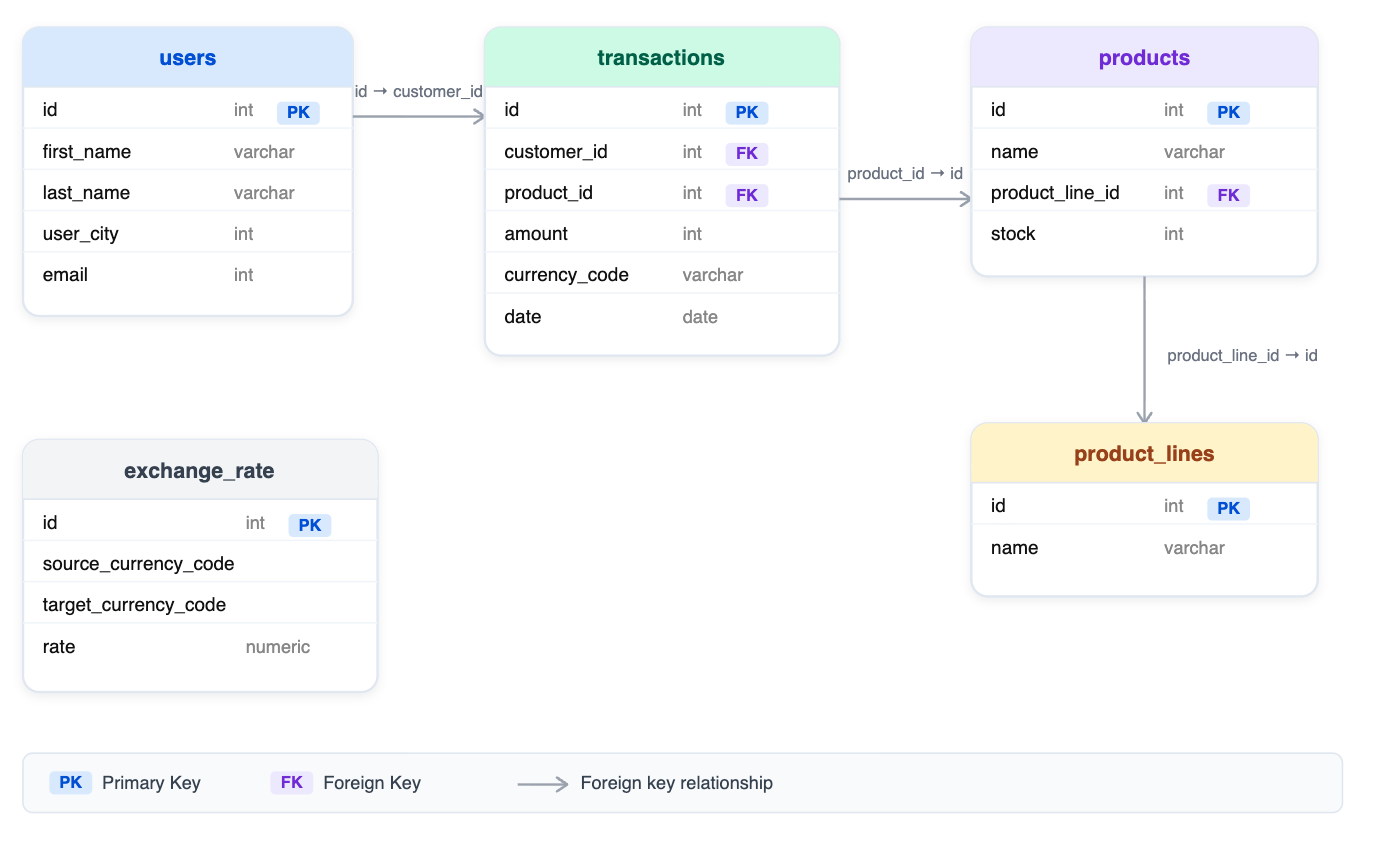The width and height of the screenshot is (1377, 845).
Task: Click int type of stock column
Action: click(x=1174, y=234)
